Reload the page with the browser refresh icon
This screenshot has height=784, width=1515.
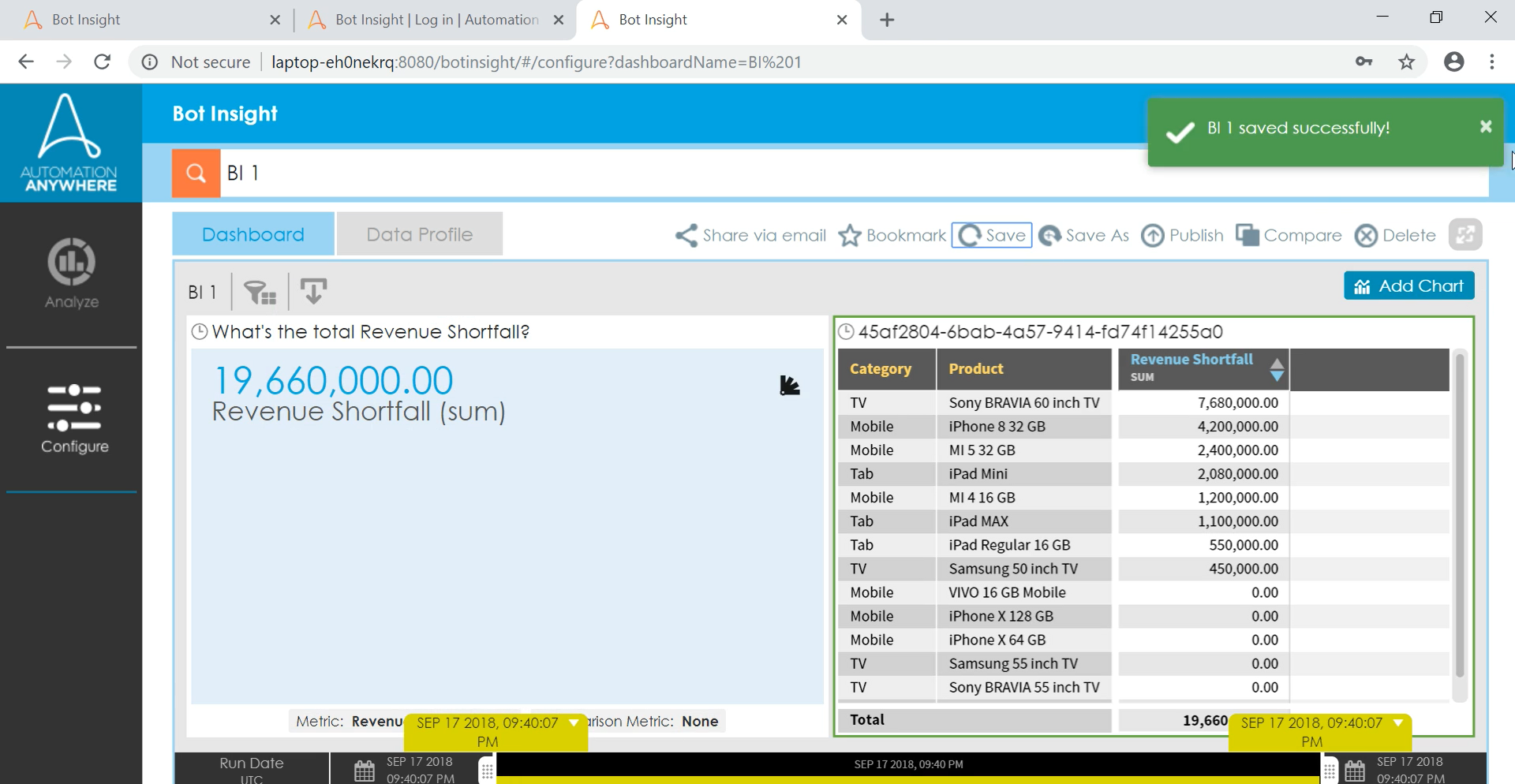[x=102, y=62]
